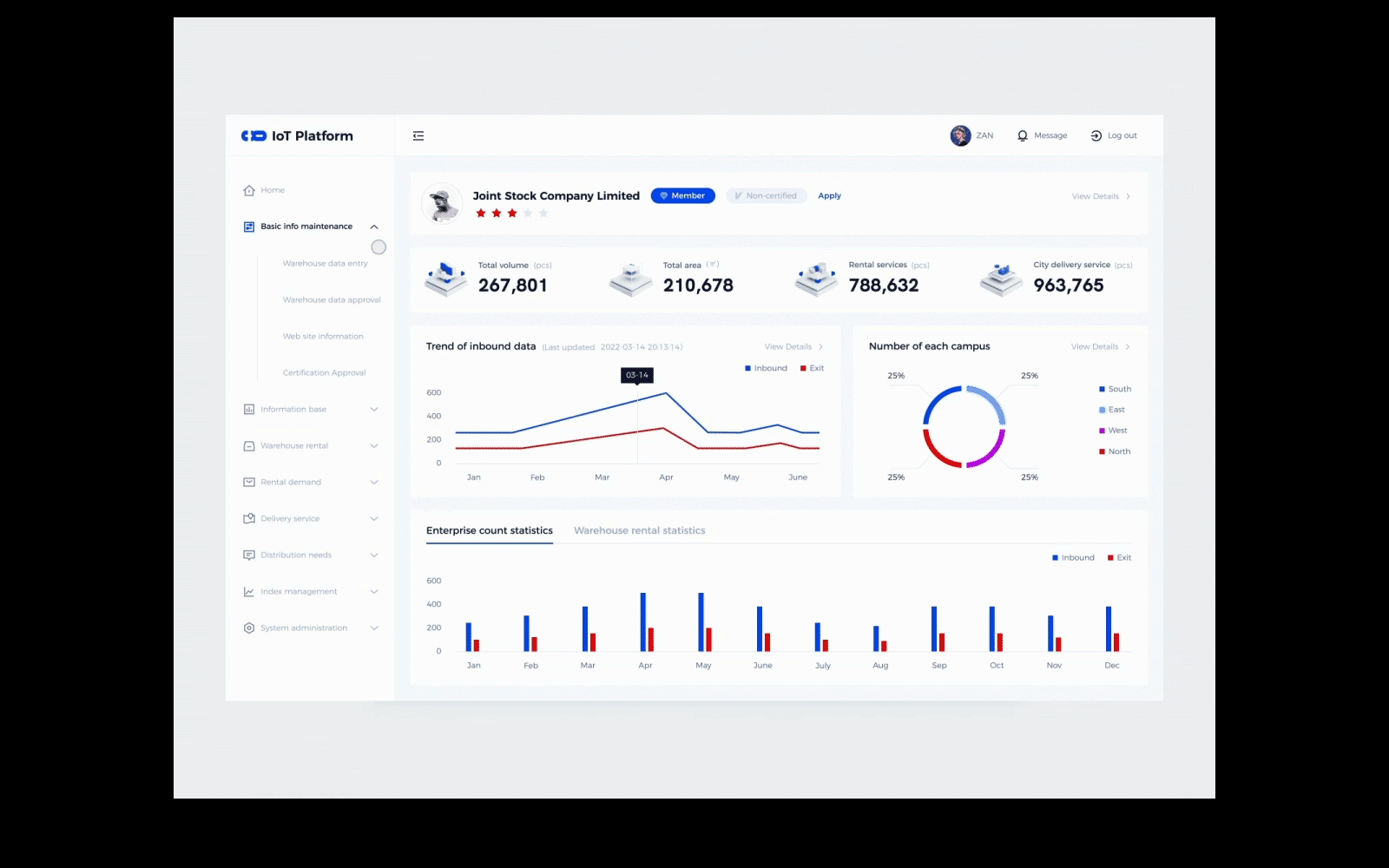The image size is (1389, 868).
Task: Expand the System administration chevron
Action: click(x=374, y=628)
